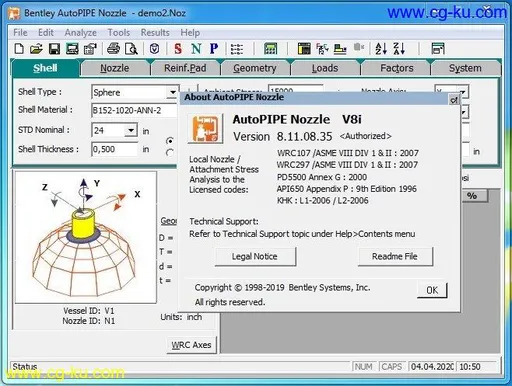Switch to the Geometry tab

point(255,68)
